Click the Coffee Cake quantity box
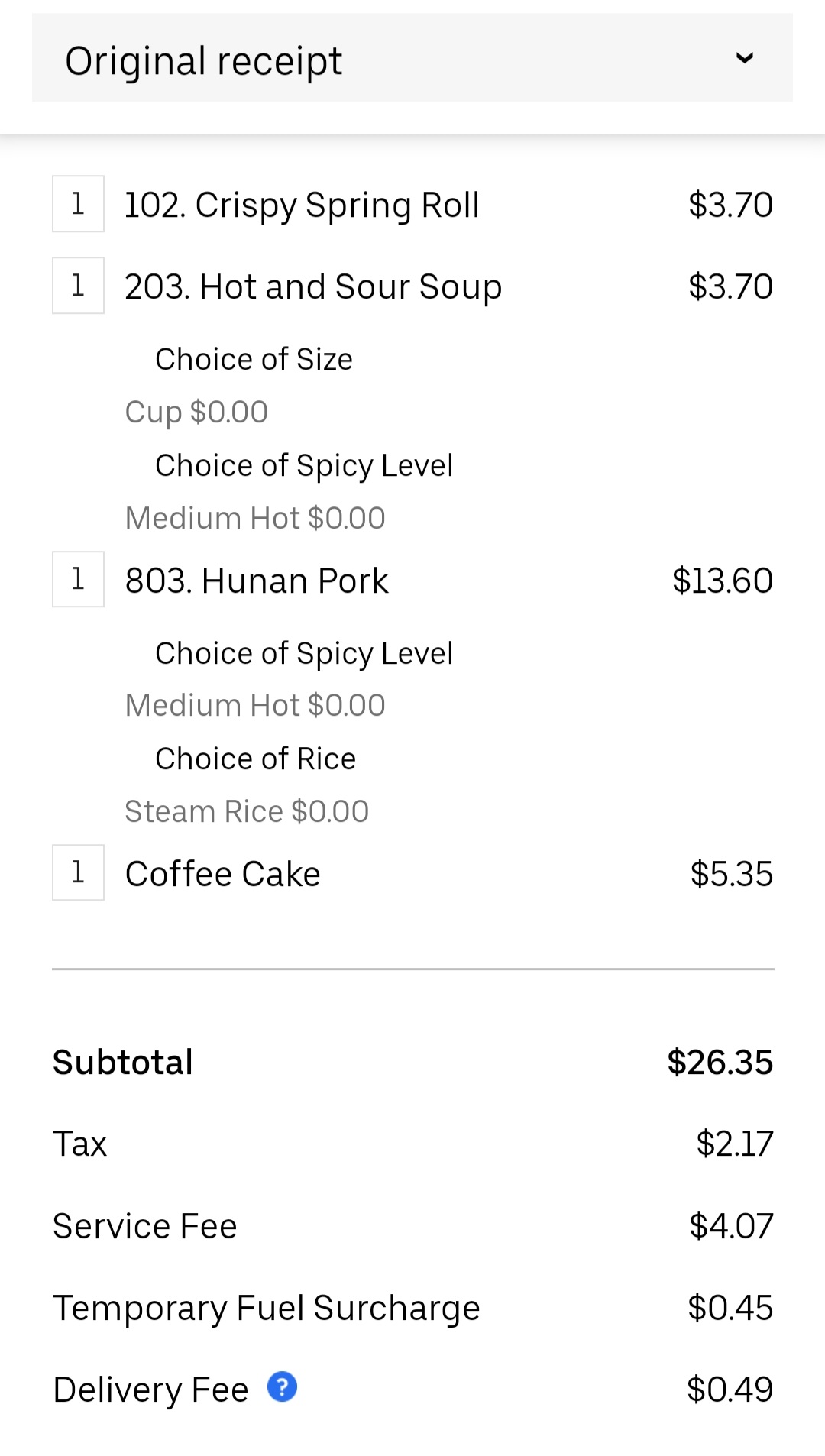Image resolution: width=825 pixels, height=1456 pixels. pos(78,872)
